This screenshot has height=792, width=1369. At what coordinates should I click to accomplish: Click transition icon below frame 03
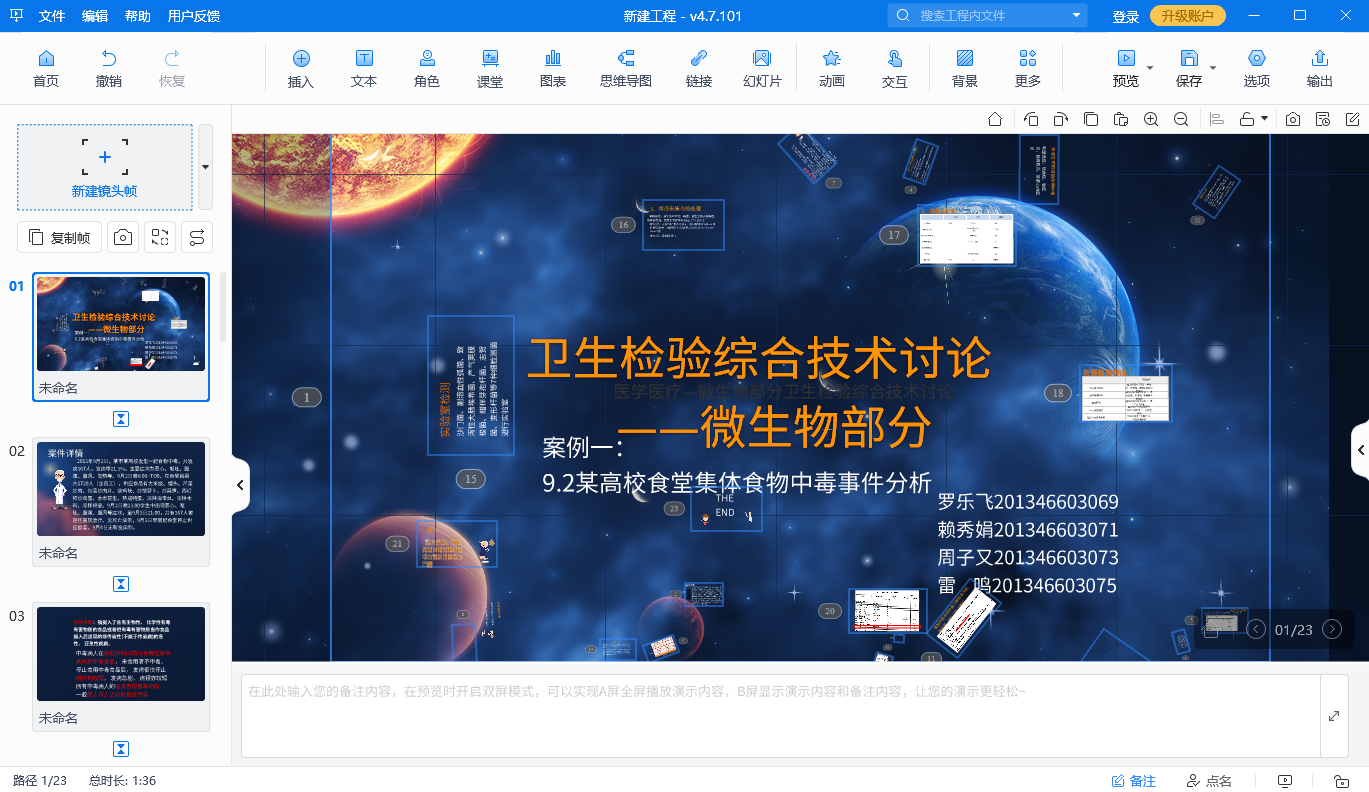pos(121,749)
